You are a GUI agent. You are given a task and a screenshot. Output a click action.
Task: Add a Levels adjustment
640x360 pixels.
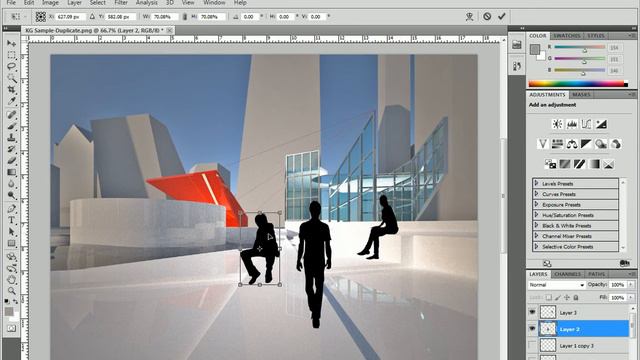point(571,124)
